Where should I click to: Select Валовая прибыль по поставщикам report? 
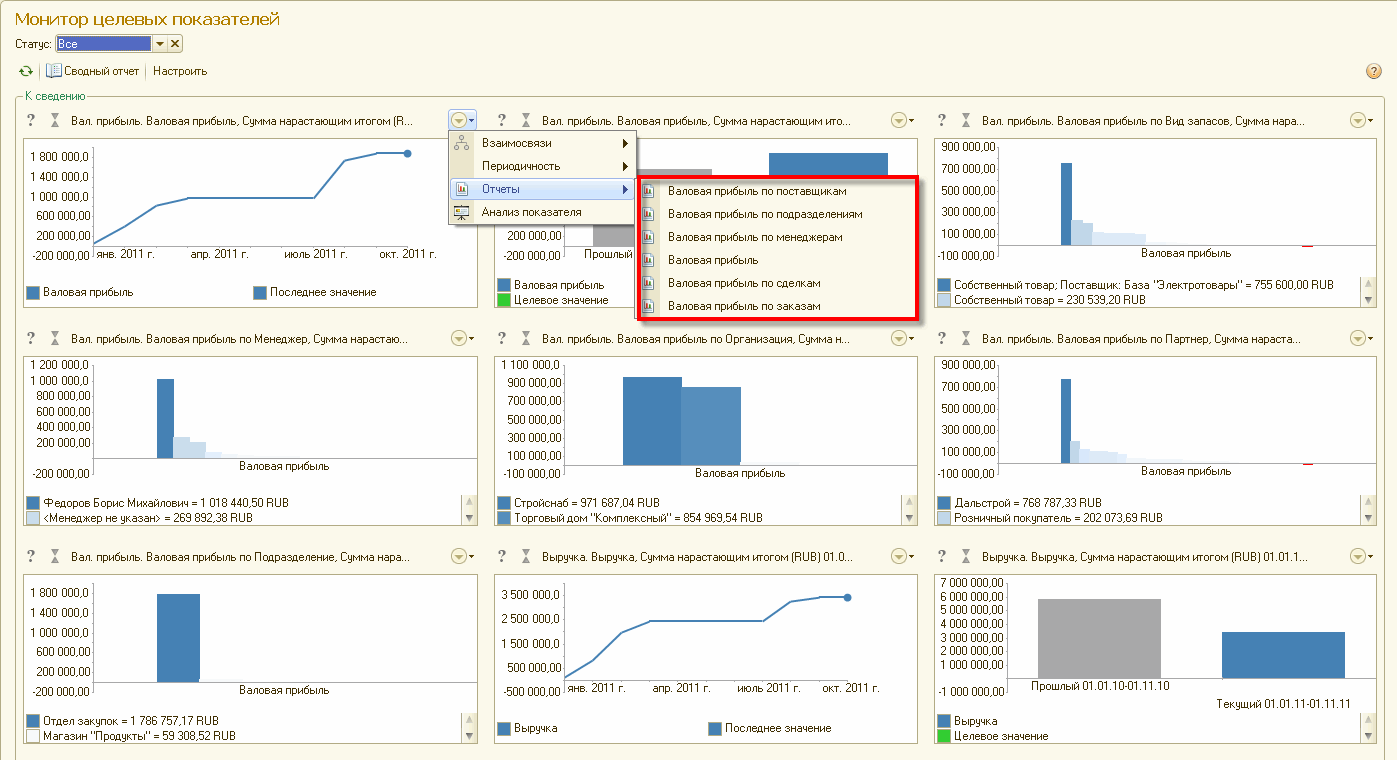click(x=757, y=190)
